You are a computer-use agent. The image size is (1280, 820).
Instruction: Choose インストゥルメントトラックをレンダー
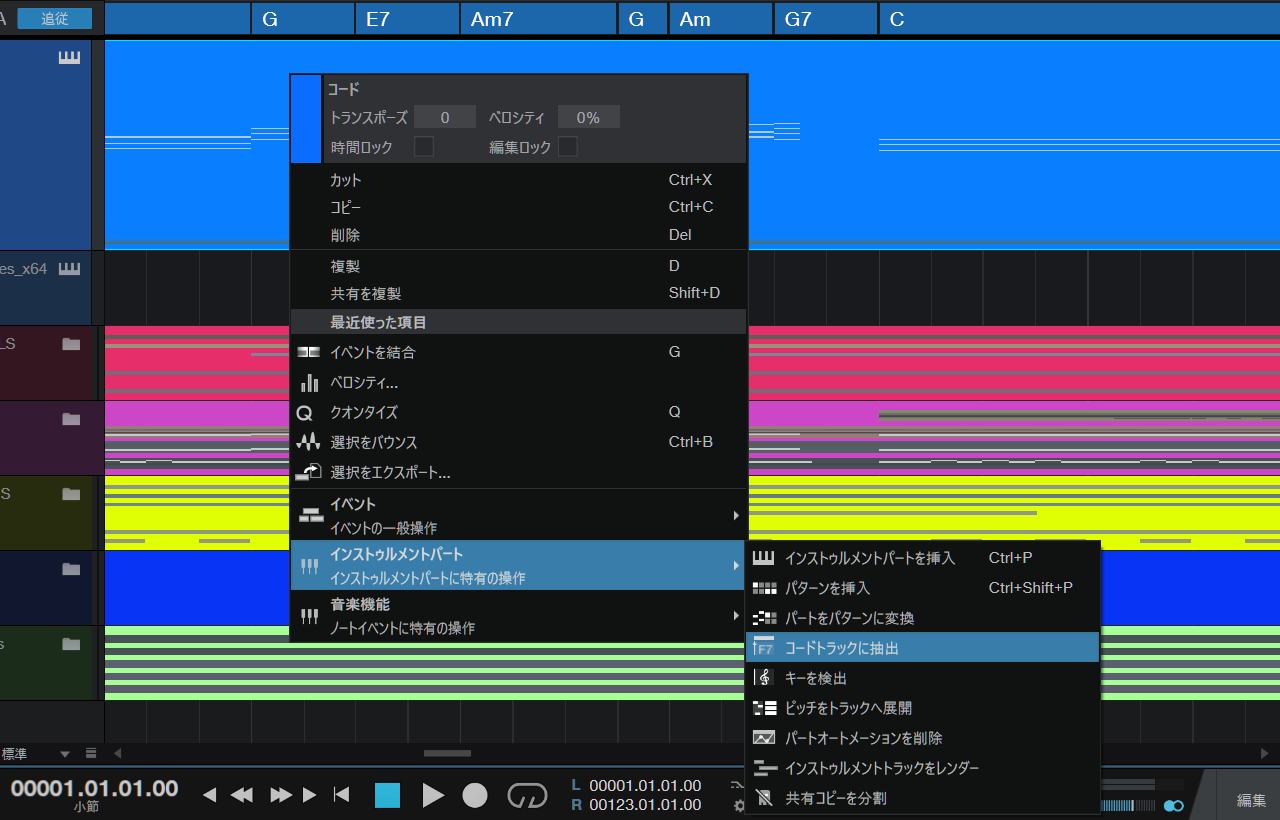click(x=922, y=768)
